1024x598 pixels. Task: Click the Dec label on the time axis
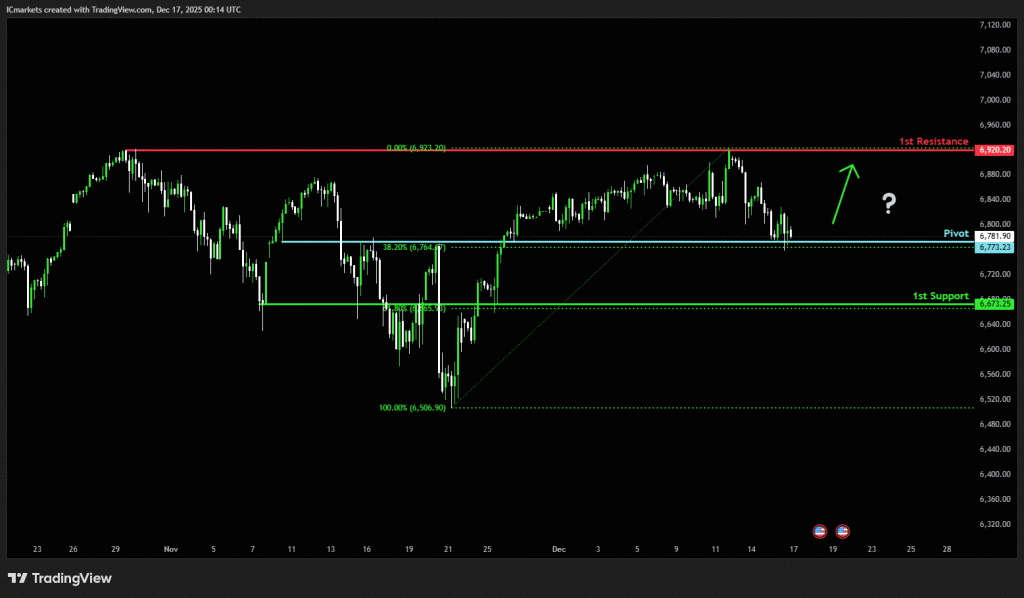coord(558,549)
